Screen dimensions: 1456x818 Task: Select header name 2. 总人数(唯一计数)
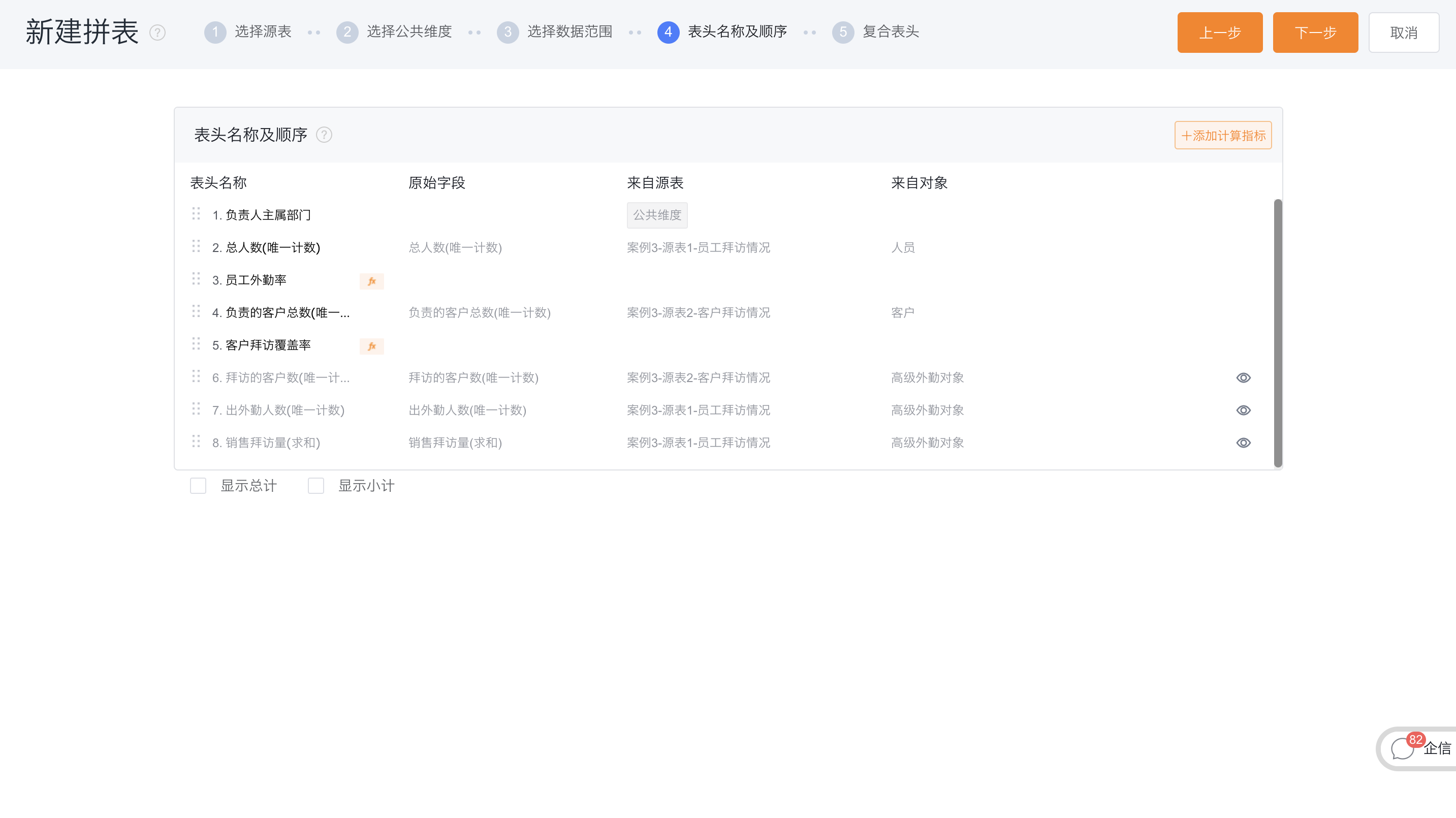tap(266, 247)
